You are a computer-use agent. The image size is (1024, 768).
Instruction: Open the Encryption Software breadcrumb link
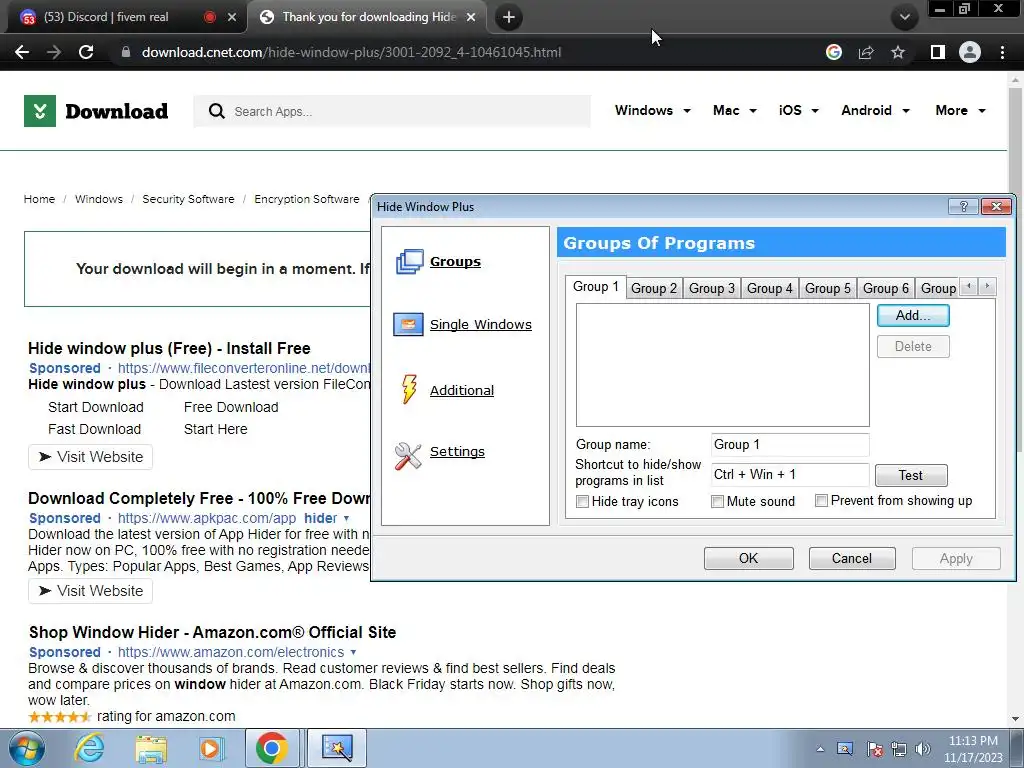(x=306, y=199)
